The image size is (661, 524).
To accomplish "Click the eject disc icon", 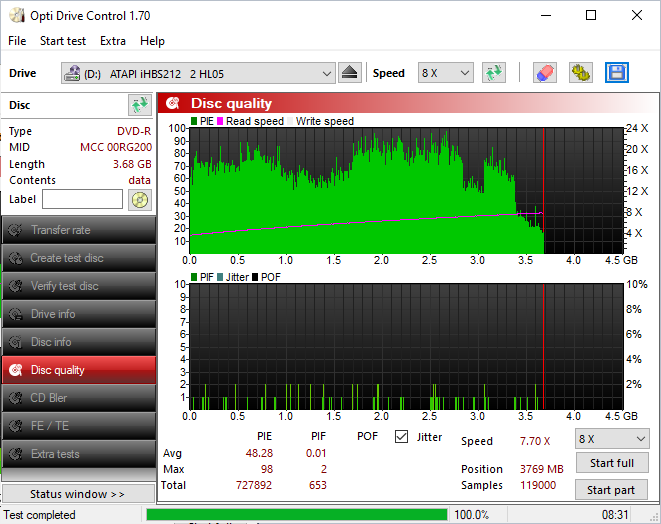I will pos(349,73).
